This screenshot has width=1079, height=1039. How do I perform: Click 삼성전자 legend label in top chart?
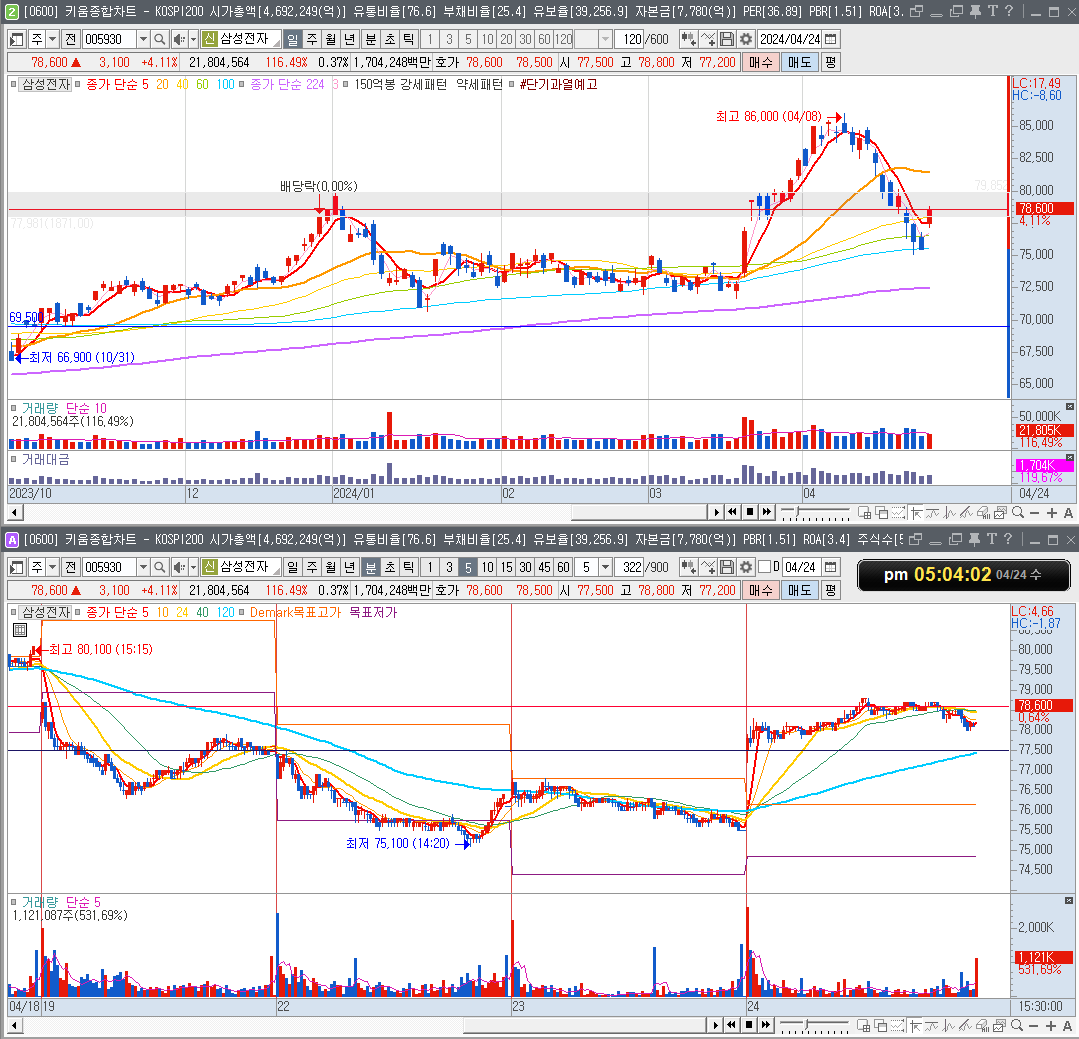click(x=46, y=84)
